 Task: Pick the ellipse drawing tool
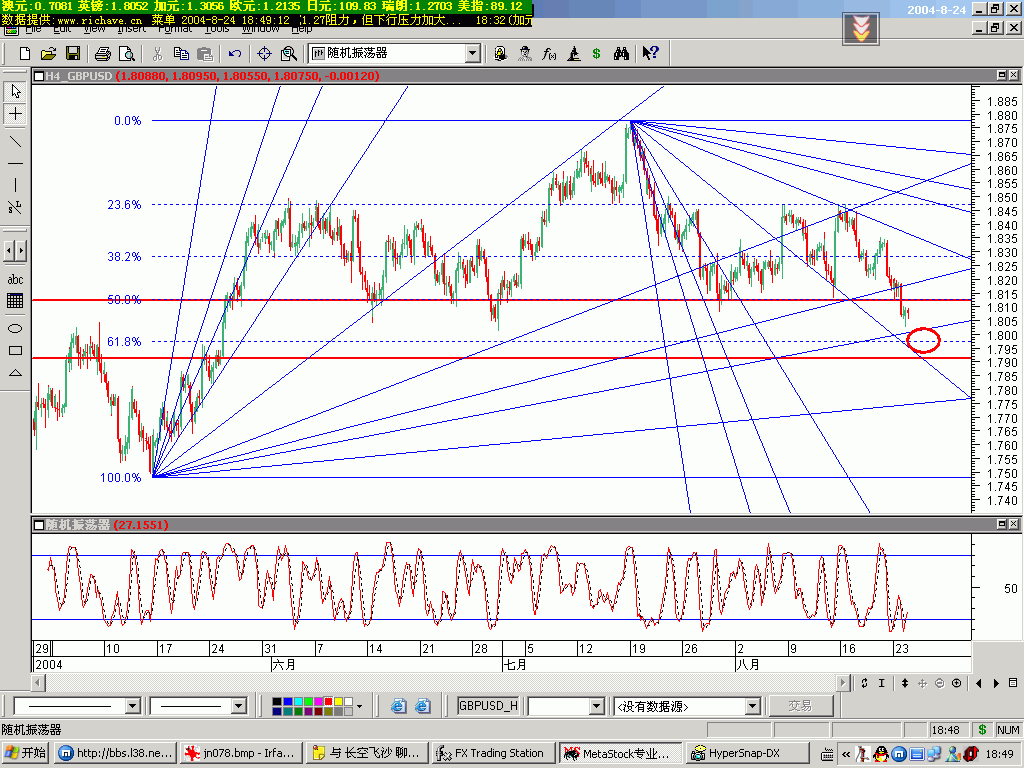(x=15, y=328)
